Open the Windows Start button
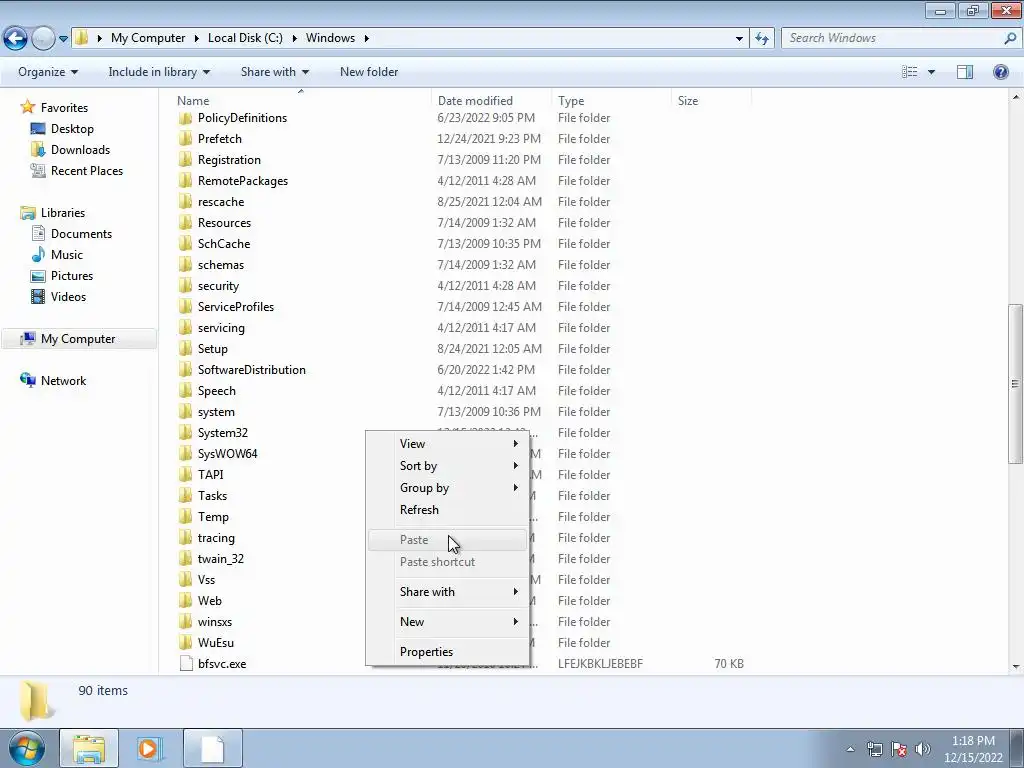The width and height of the screenshot is (1024, 768). (x=25, y=748)
